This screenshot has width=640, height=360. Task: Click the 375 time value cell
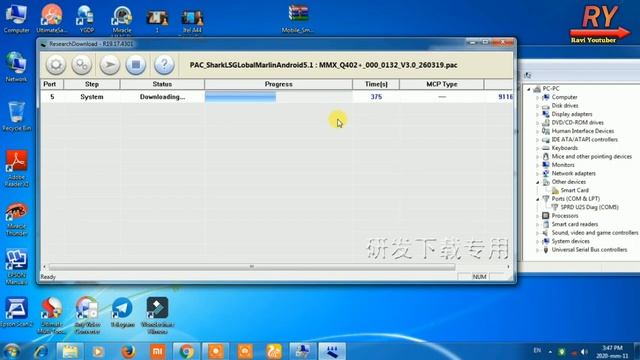pos(376,97)
